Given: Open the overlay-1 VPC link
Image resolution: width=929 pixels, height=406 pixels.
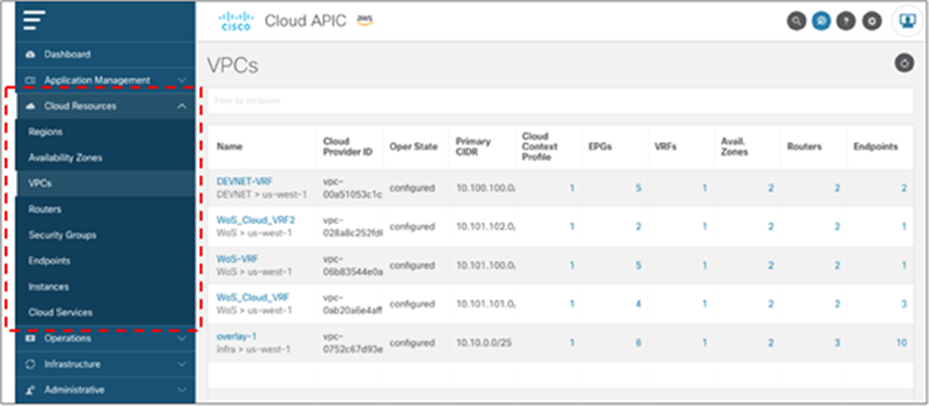Looking at the screenshot, I should click(236, 336).
